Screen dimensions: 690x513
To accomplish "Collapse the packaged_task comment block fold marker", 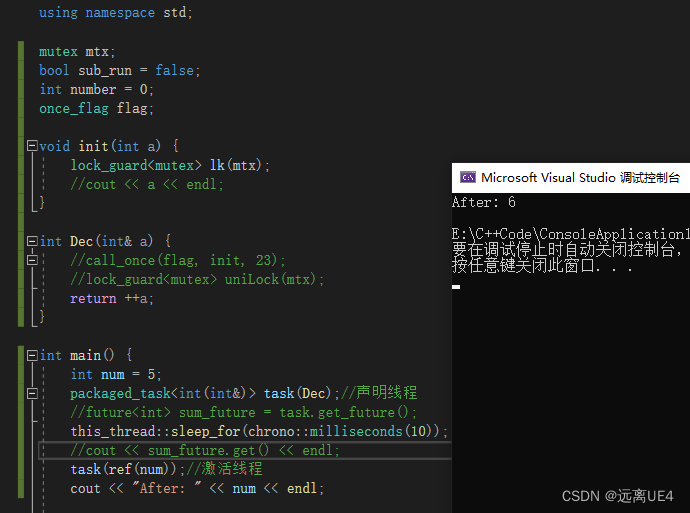I will (32, 393).
